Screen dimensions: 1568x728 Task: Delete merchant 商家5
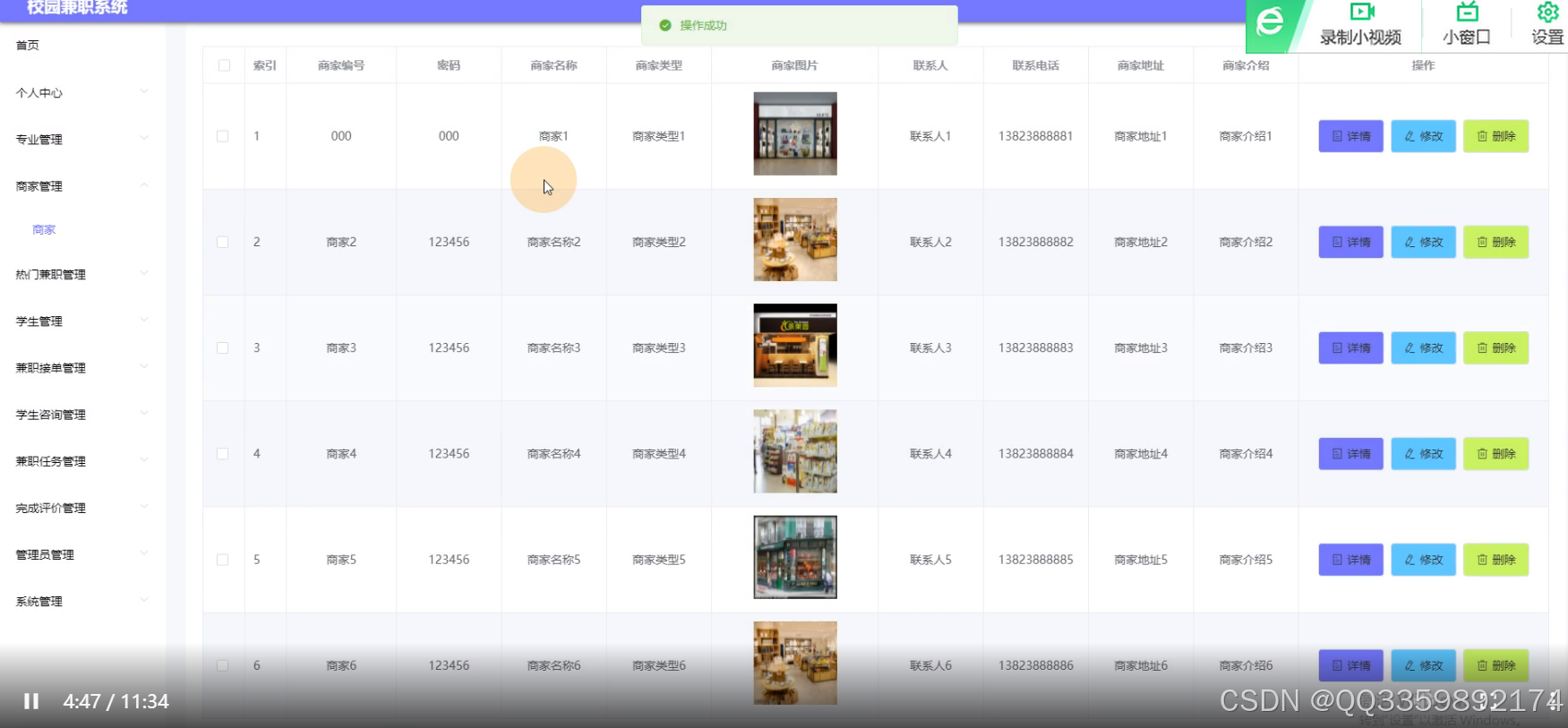pos(1495,560)
